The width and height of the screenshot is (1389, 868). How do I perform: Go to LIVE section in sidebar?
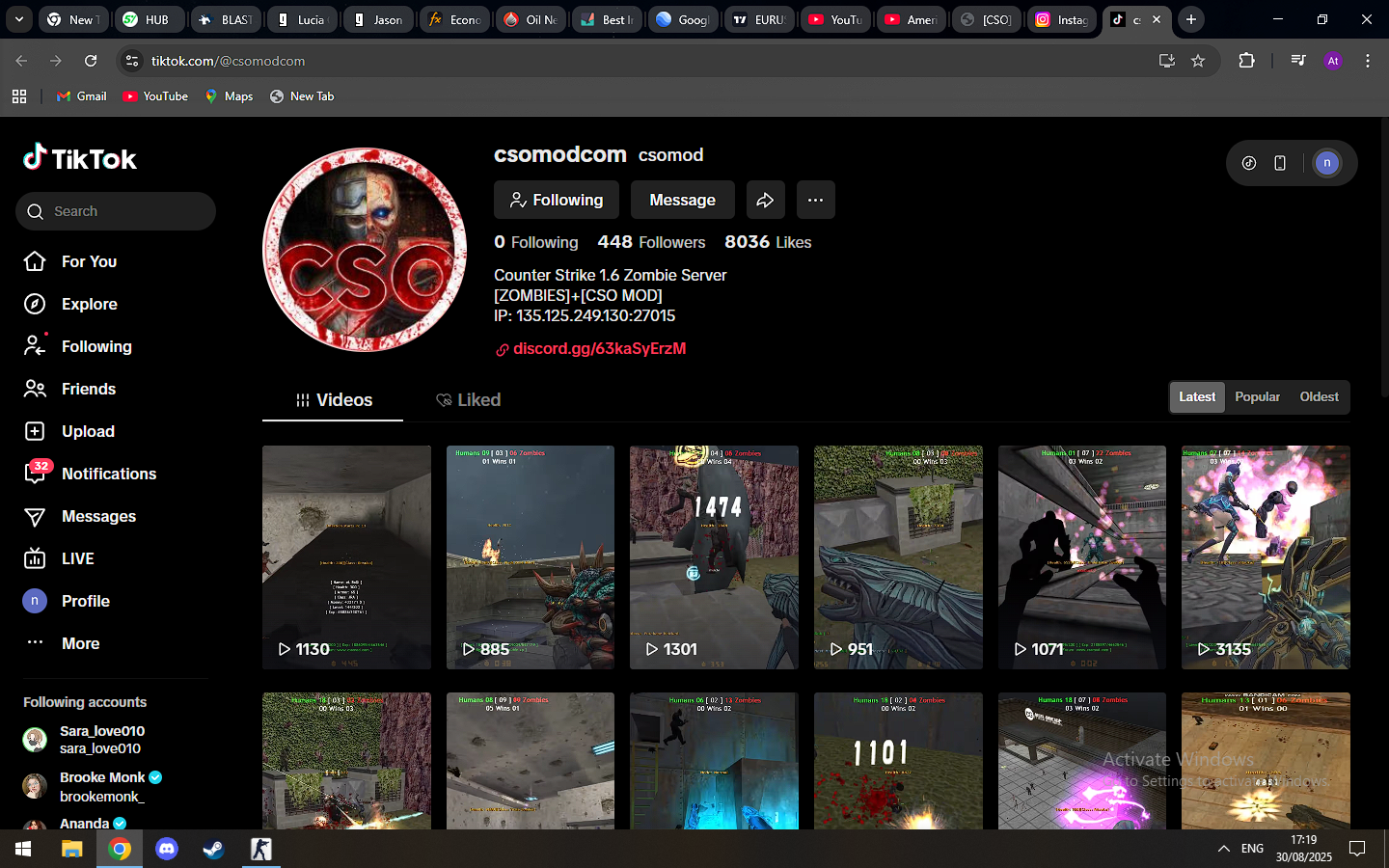pos(77,558)
